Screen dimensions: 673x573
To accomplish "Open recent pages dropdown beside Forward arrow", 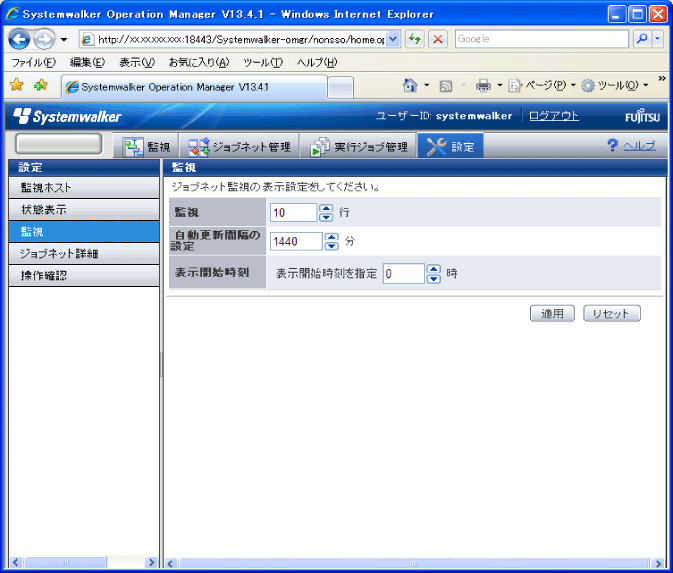I will tap(64, 39).
